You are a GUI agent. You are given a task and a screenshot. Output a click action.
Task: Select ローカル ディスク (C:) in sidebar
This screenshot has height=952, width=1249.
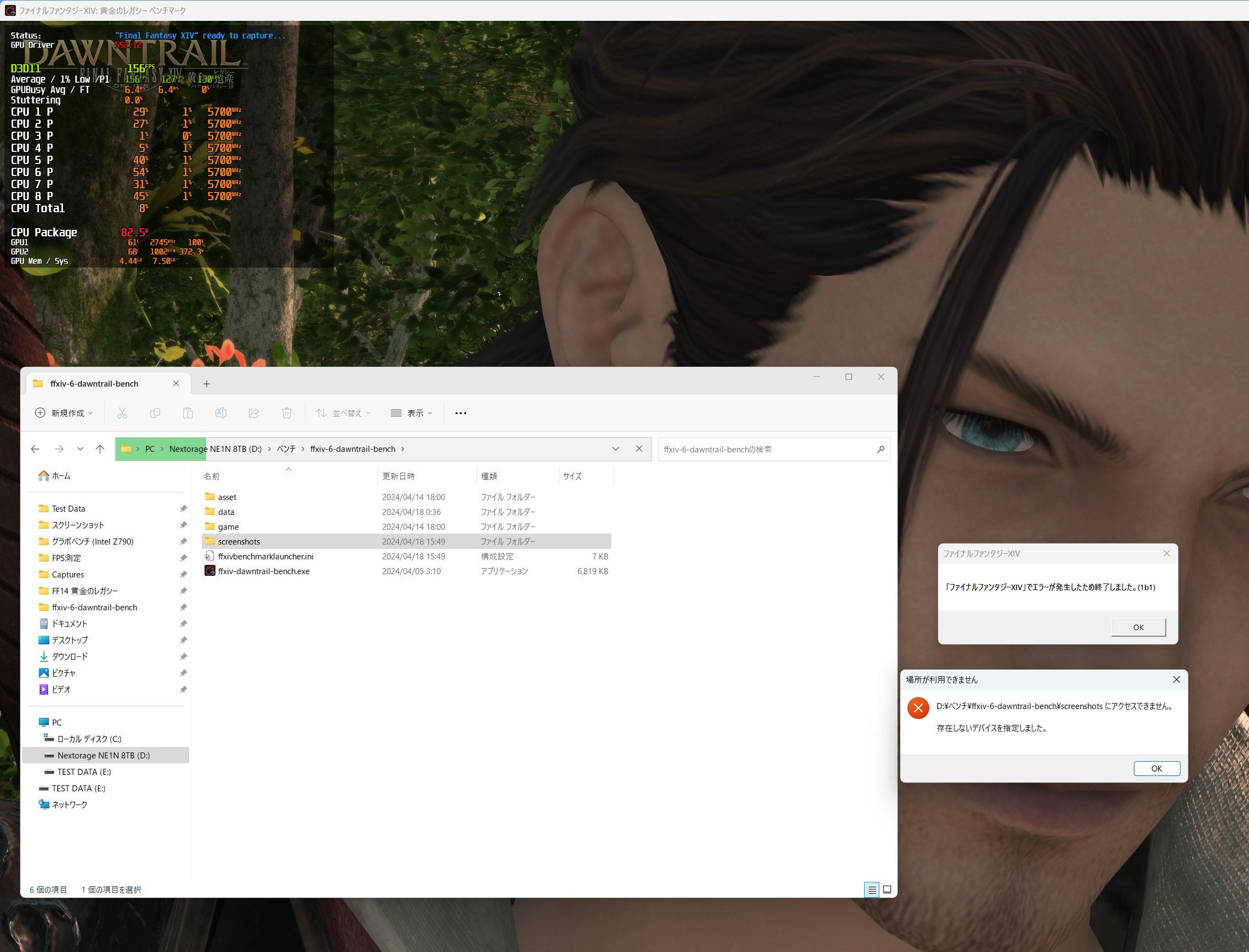click(x=89, y=739)
